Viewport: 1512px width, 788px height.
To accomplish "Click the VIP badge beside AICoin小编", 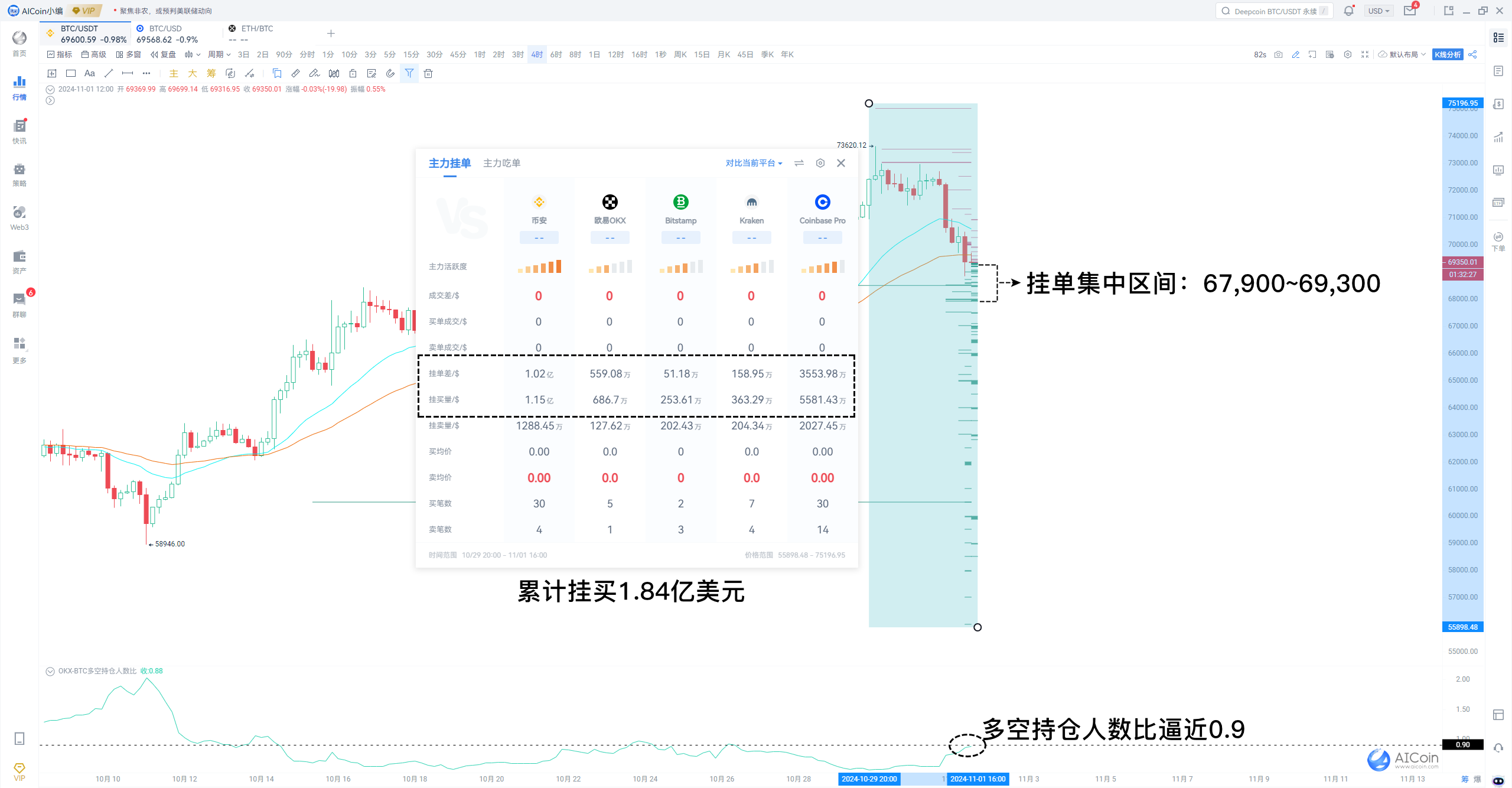I will click(x=84, y=11).
